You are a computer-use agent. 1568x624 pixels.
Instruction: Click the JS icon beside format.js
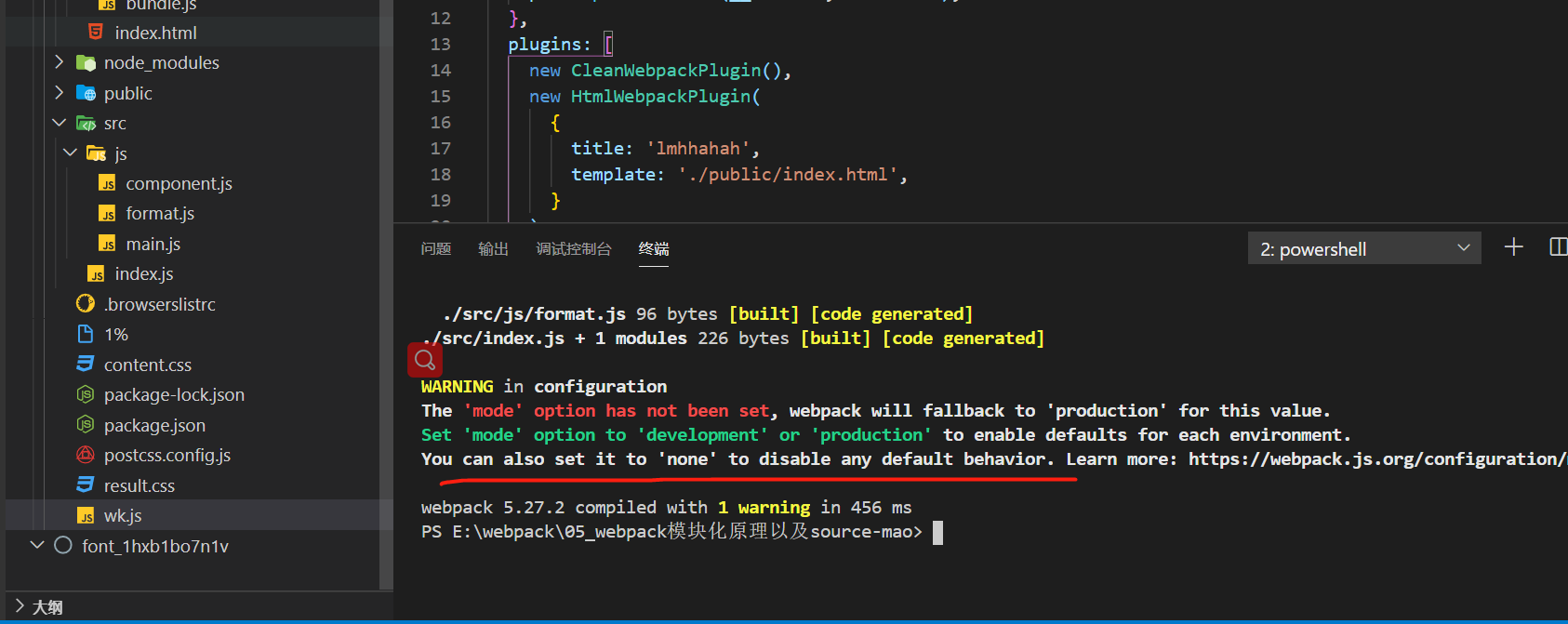(107, 213)
